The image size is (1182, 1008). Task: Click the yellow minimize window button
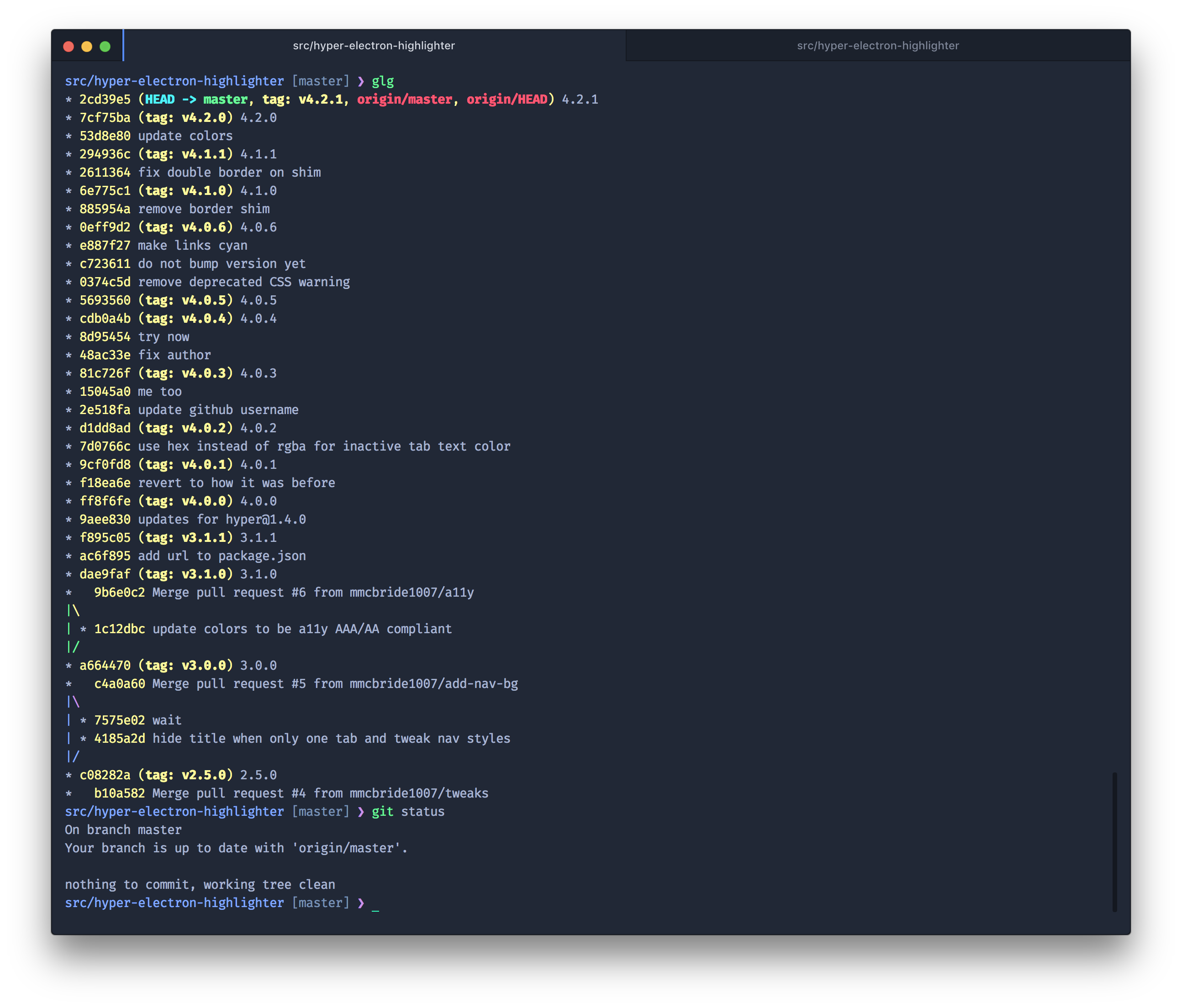pyautogui.click(x=87, y=47)
